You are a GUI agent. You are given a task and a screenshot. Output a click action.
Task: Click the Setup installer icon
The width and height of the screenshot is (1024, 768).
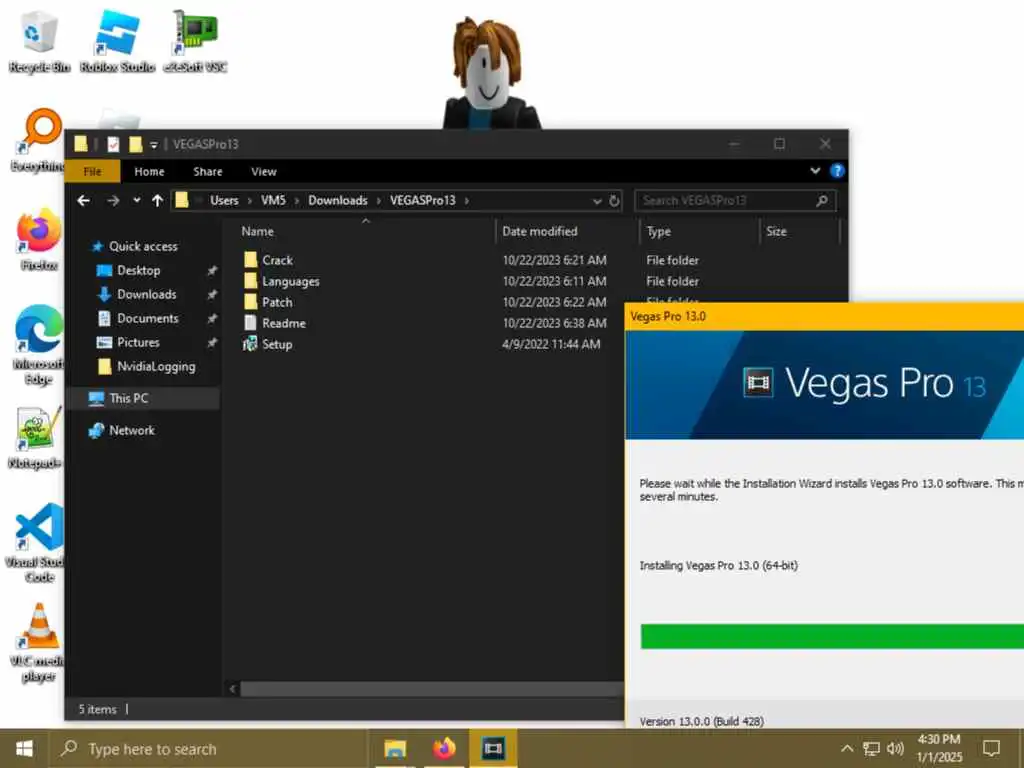point(249,344)
